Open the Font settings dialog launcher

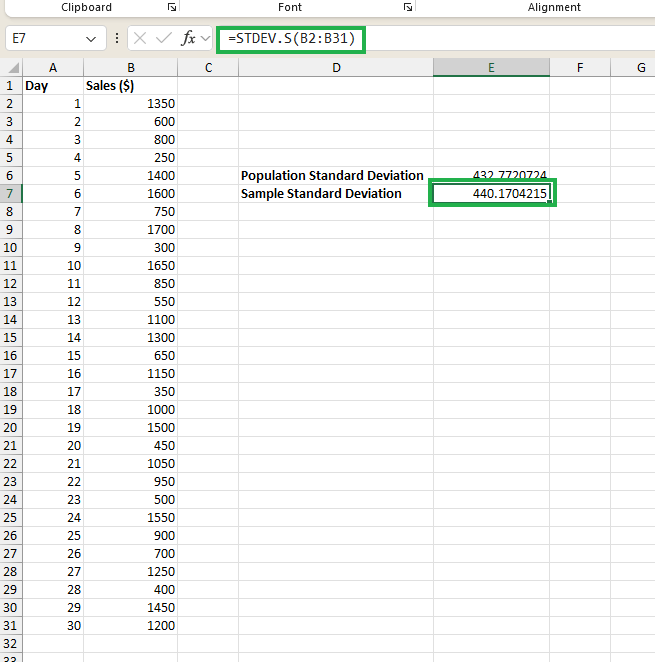click(x=408, y=7)
